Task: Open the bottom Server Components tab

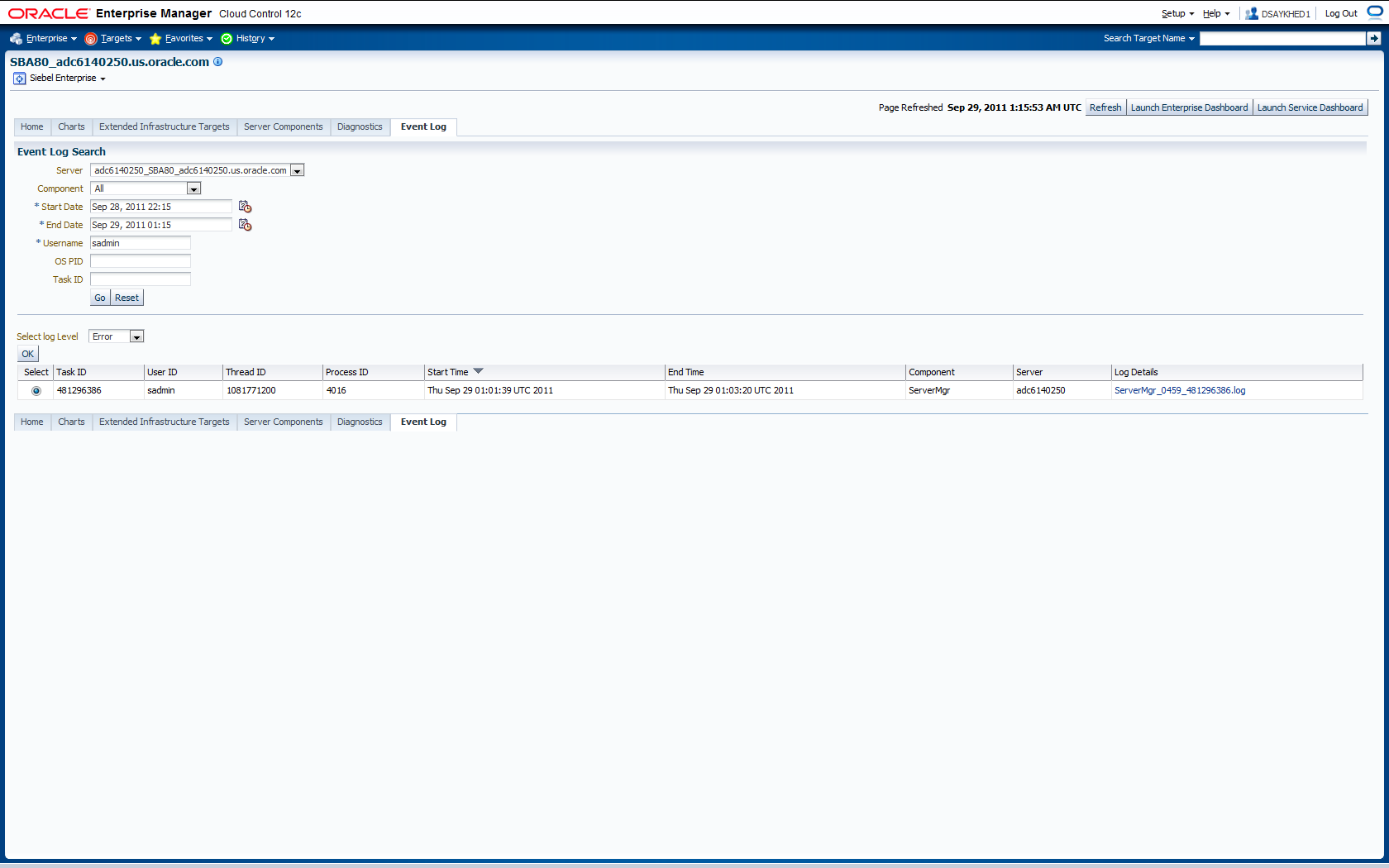Action: [284, 422]
